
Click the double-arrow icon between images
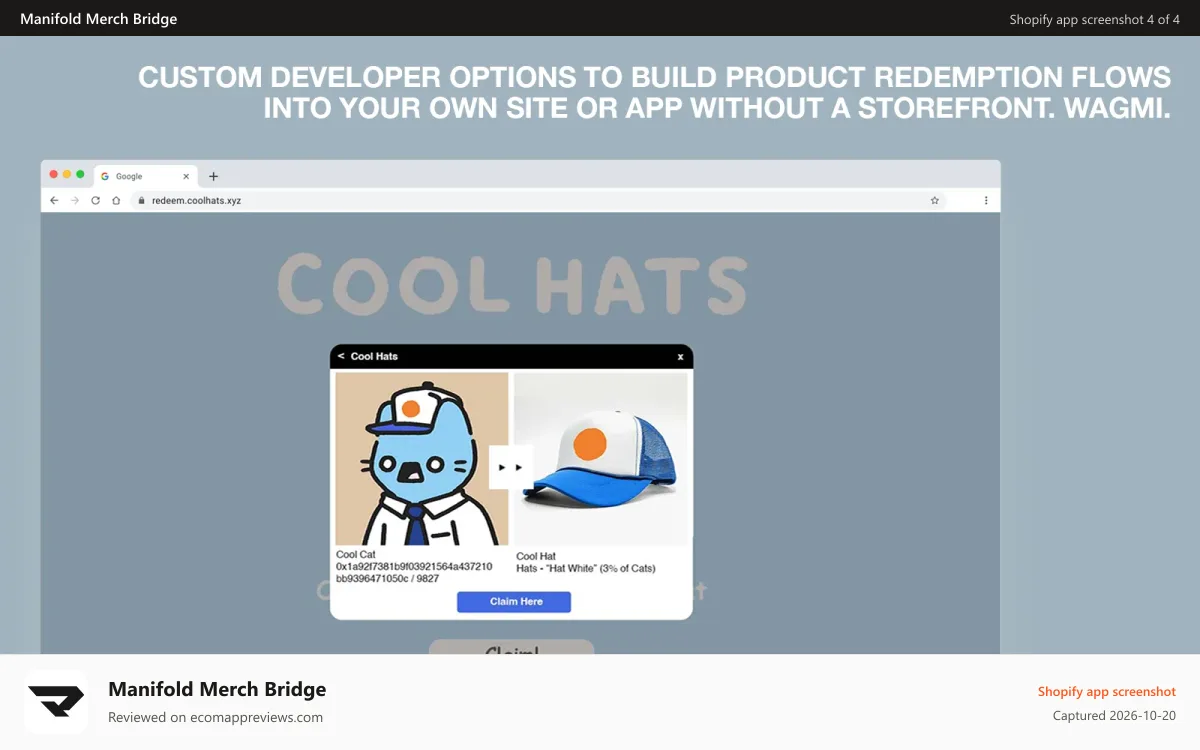pyautogui.click(x=511, y=467)
